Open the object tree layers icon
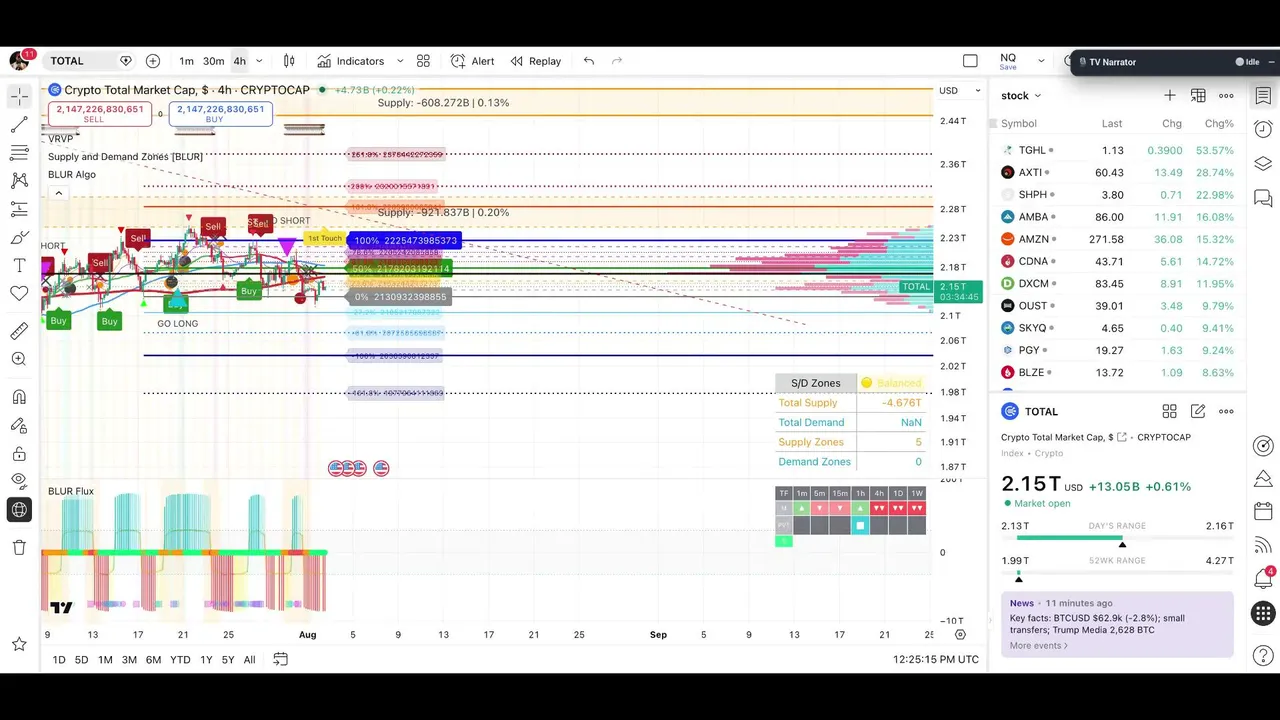The height and width of the screenshot is (720, 1280). pos(1263,164)
